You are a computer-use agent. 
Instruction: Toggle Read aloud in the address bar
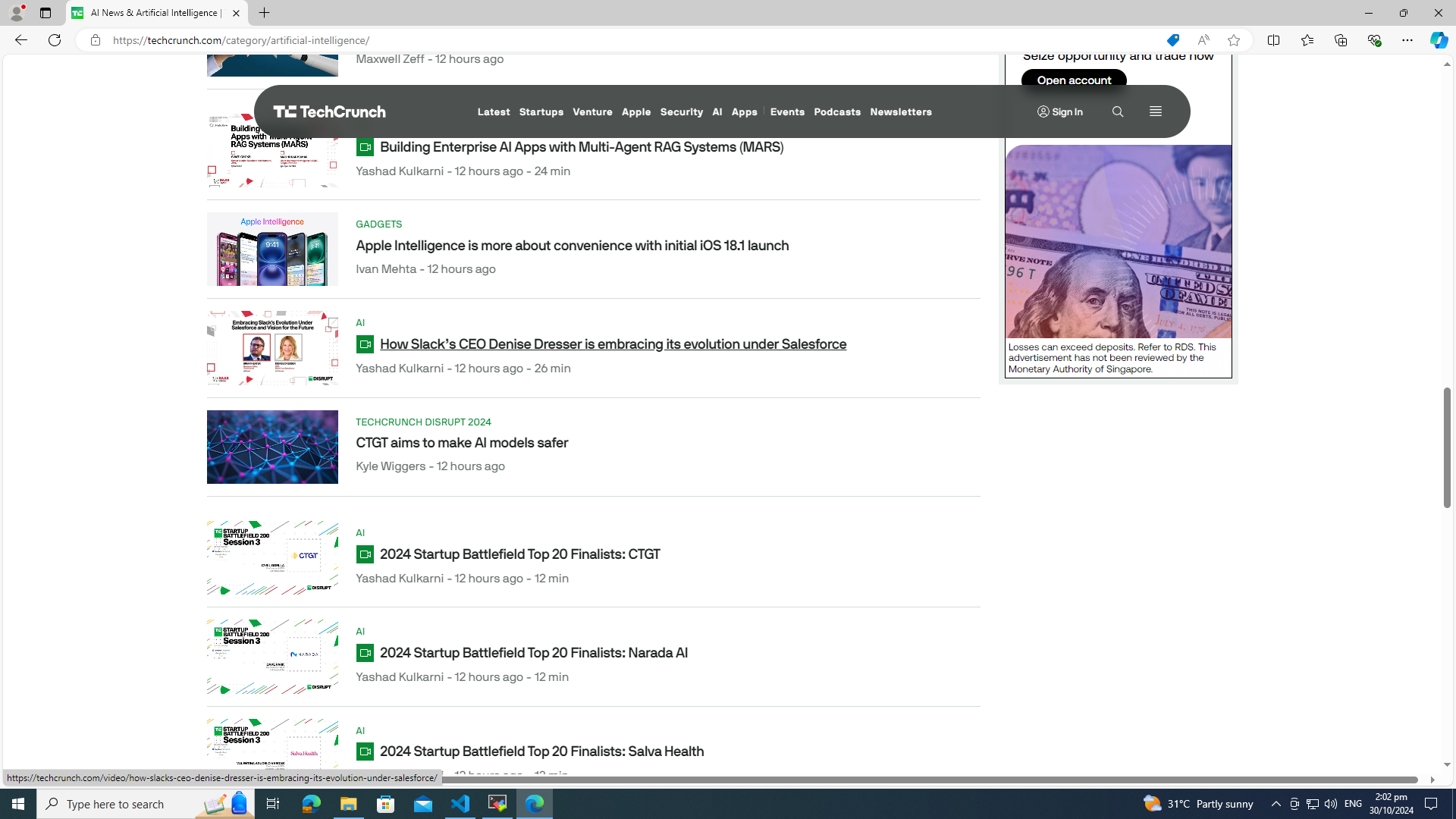point(1203,40)
